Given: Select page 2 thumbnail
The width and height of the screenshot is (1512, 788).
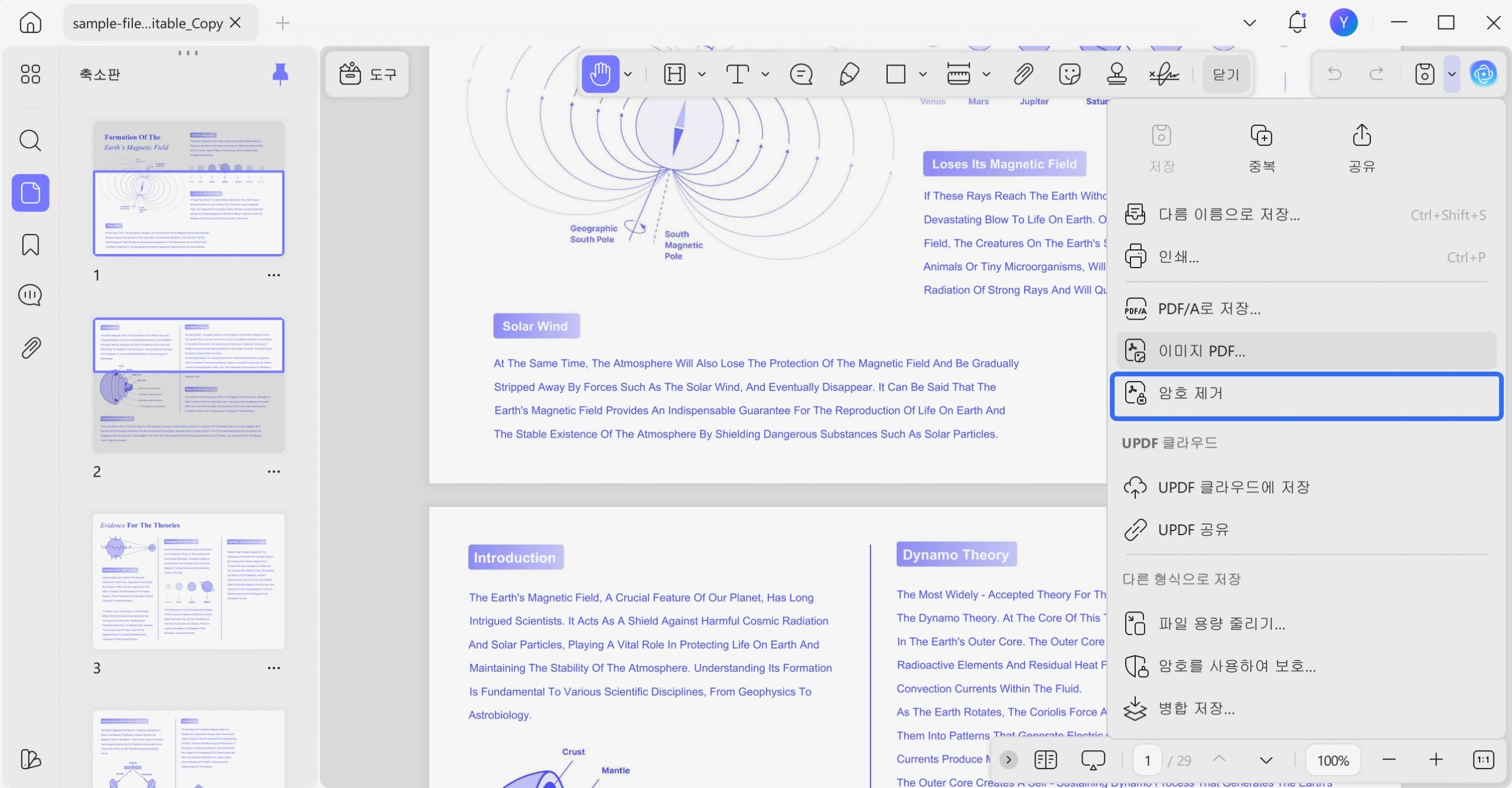Looking at the screenshot, I should [188, 385].
